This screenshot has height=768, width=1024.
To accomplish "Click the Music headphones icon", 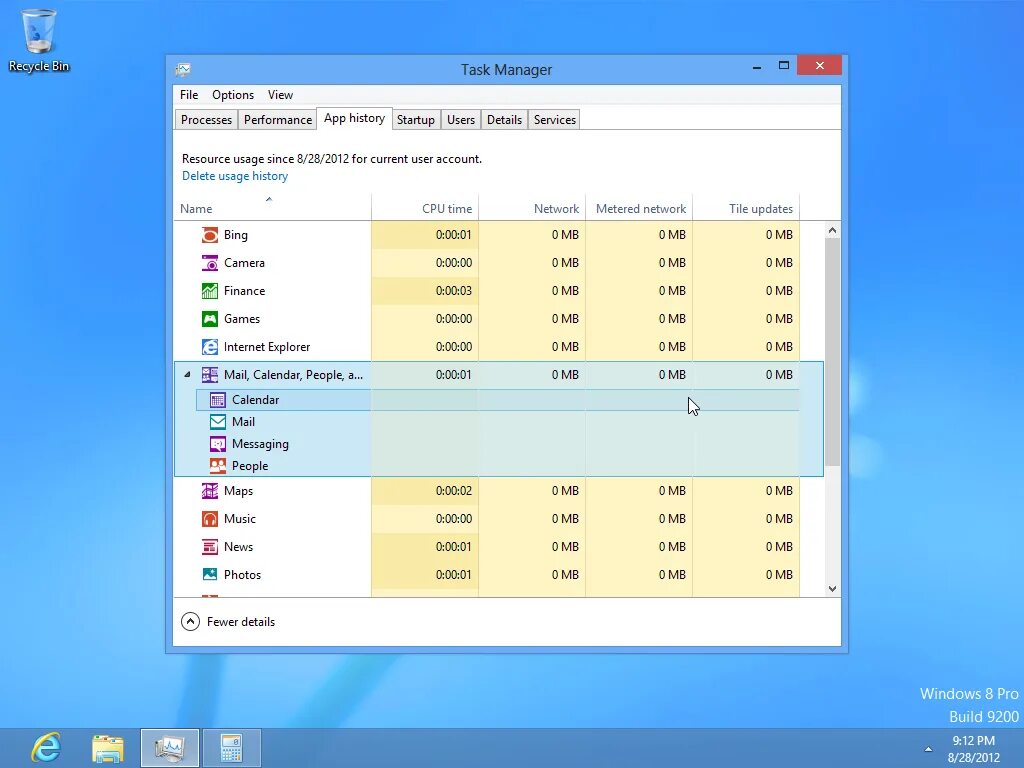I will (210, 519).
